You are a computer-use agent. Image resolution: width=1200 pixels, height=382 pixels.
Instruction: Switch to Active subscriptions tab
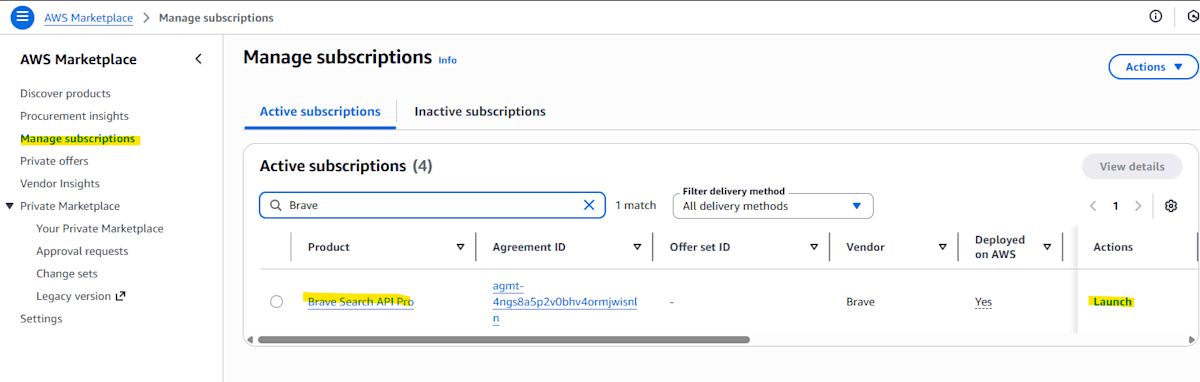[320, 111]
